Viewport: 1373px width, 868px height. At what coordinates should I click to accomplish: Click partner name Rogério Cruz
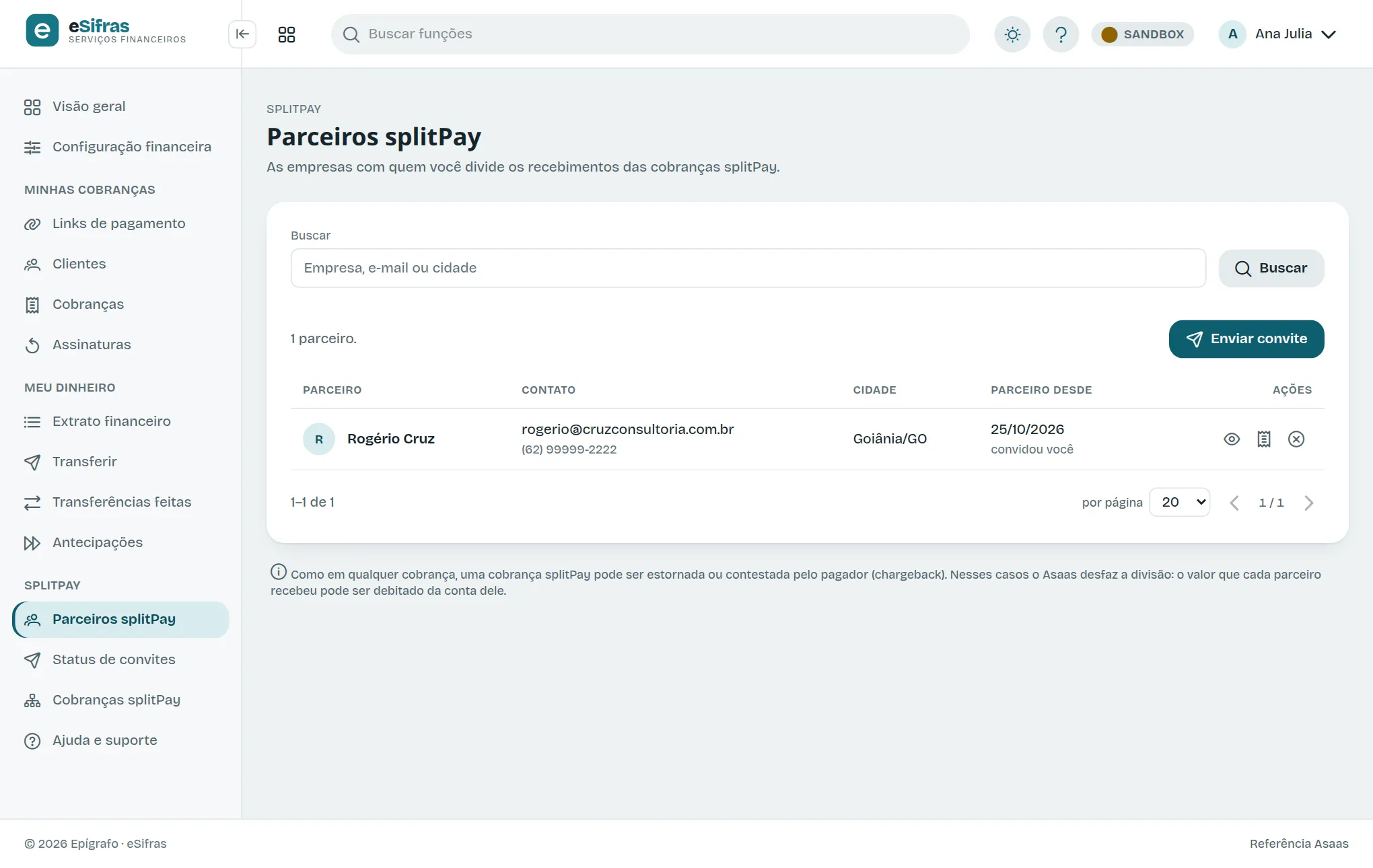click(390, 439)
